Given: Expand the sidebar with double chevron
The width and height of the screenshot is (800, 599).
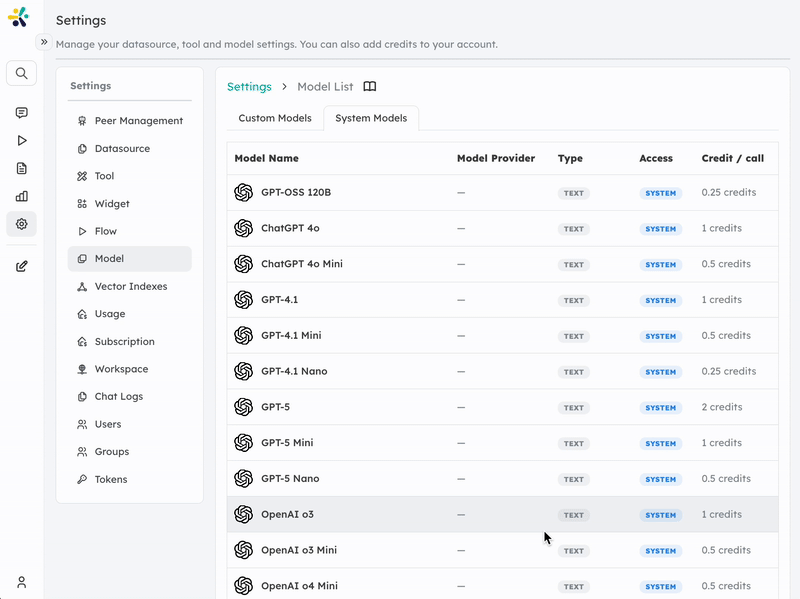Looking at the screenshot, I should pyautogui.click(x=44, y=42).
